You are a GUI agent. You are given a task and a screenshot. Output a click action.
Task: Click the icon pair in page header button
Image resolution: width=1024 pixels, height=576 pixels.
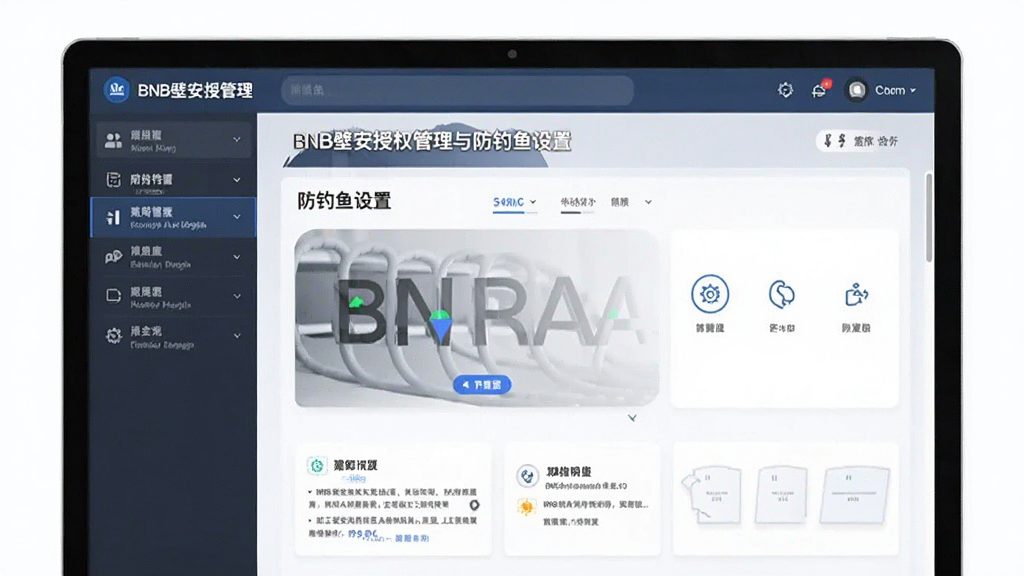tap(835, 140)
